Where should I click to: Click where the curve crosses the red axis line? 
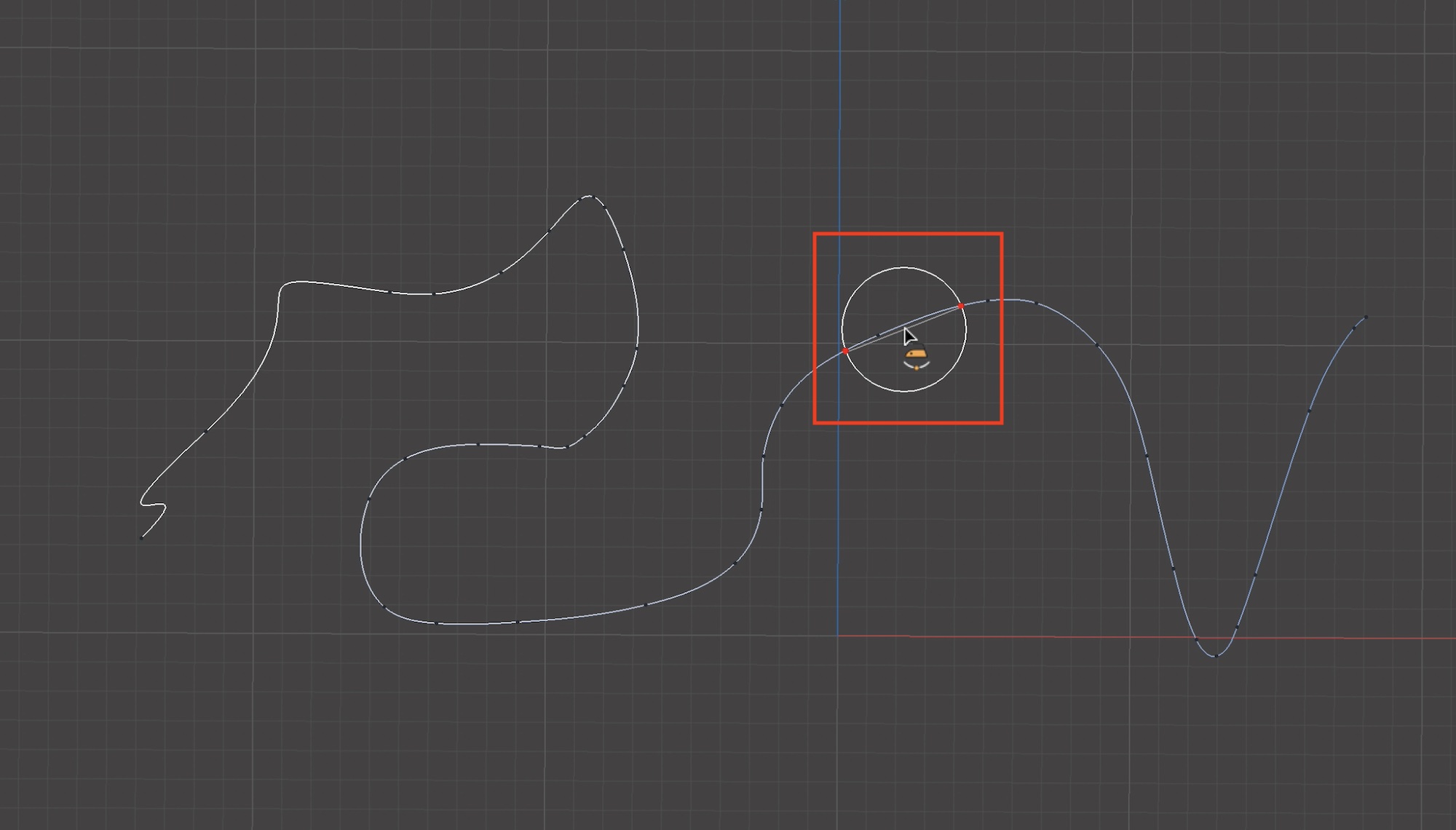pyautogui.click(x=1196, y=638)
